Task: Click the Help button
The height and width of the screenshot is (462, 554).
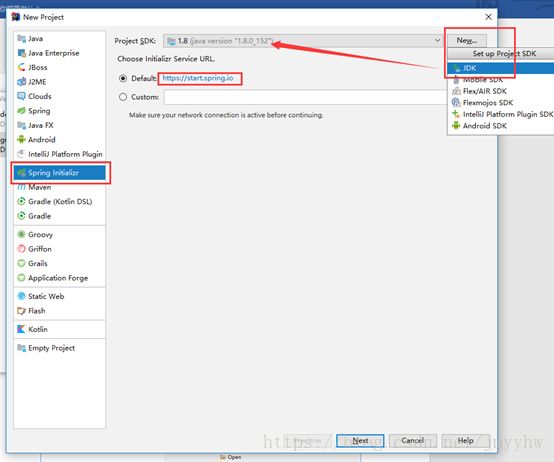Action: (x=465, y=440)
